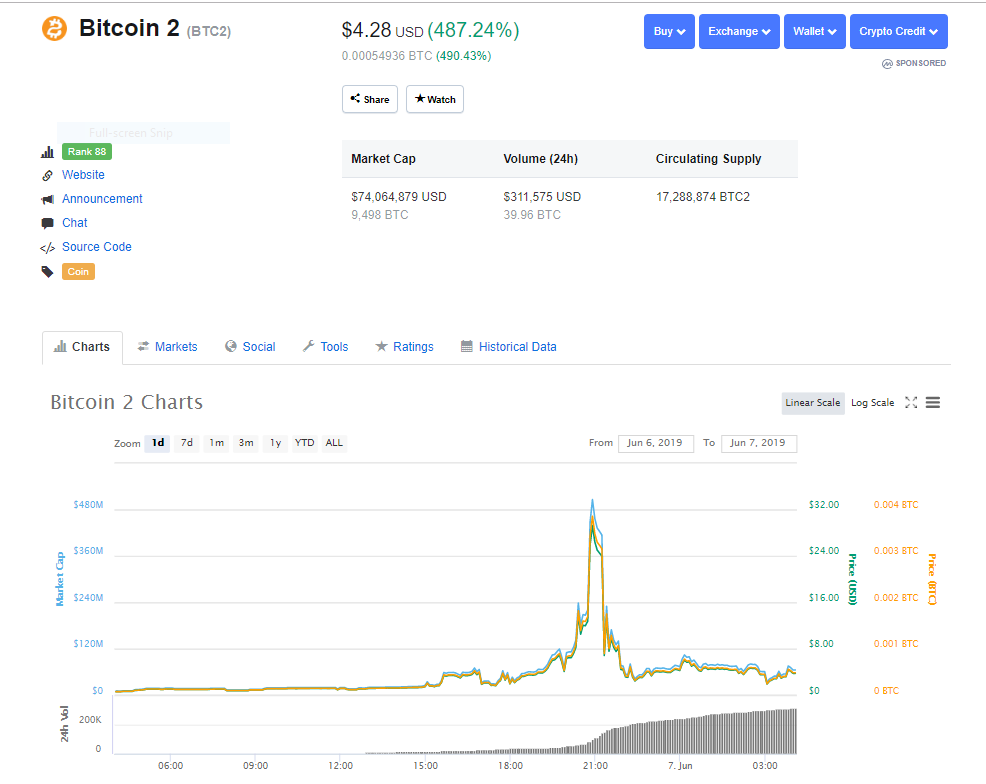Image resolution: width=986 pixels, height=784 pixels.
Task: Toggle chart full-screen icon
Action: pos(911,402)
